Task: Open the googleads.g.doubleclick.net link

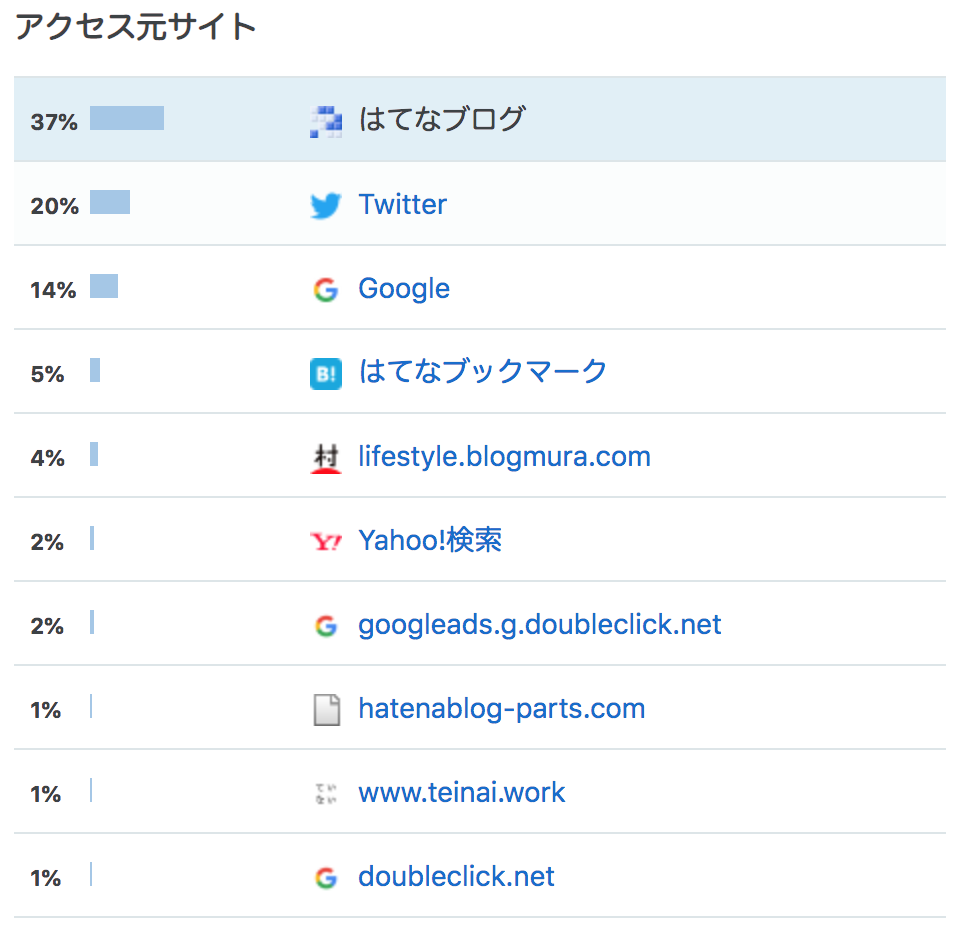Action: [539, 625]
